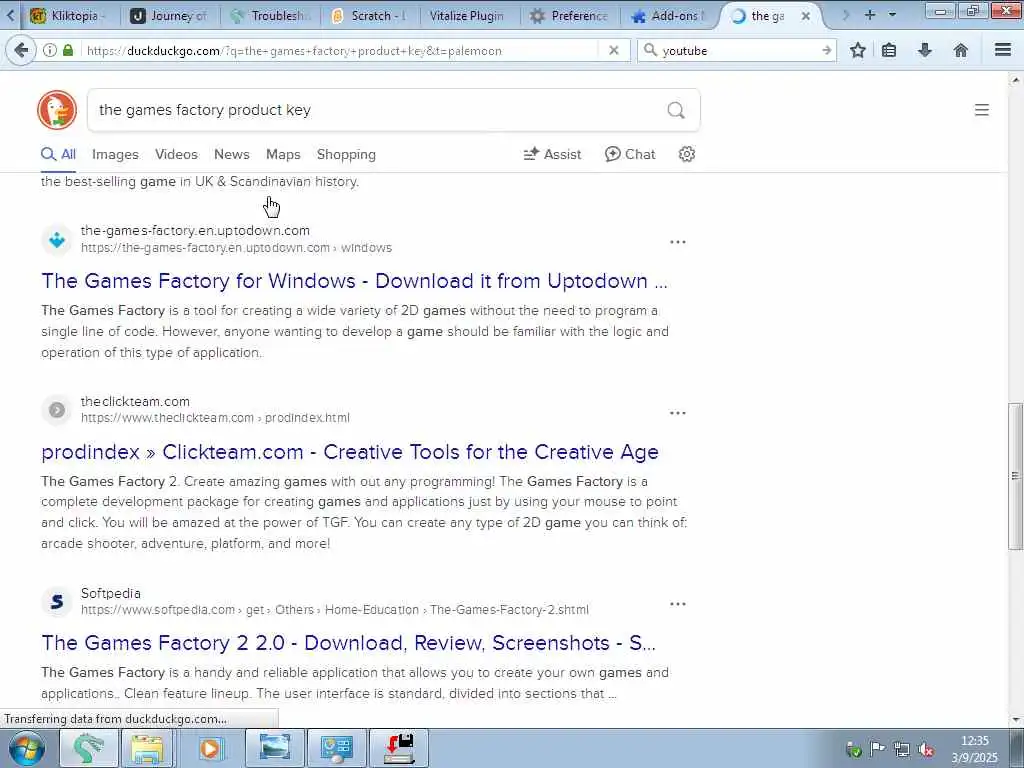The height and width of the screenshot is (768, 1024).
Task: Click the vertical scrollbar thumb
Action: [1016, 476]
